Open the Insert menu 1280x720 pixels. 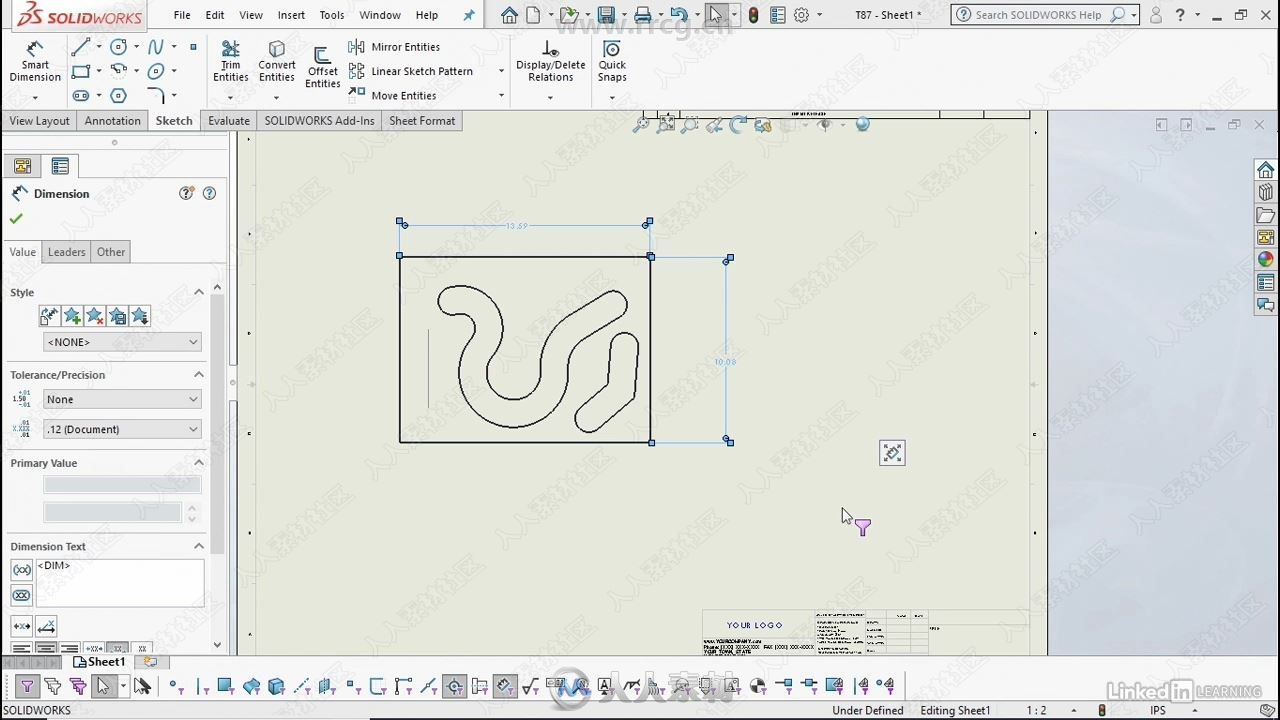(x=291, y=15)
